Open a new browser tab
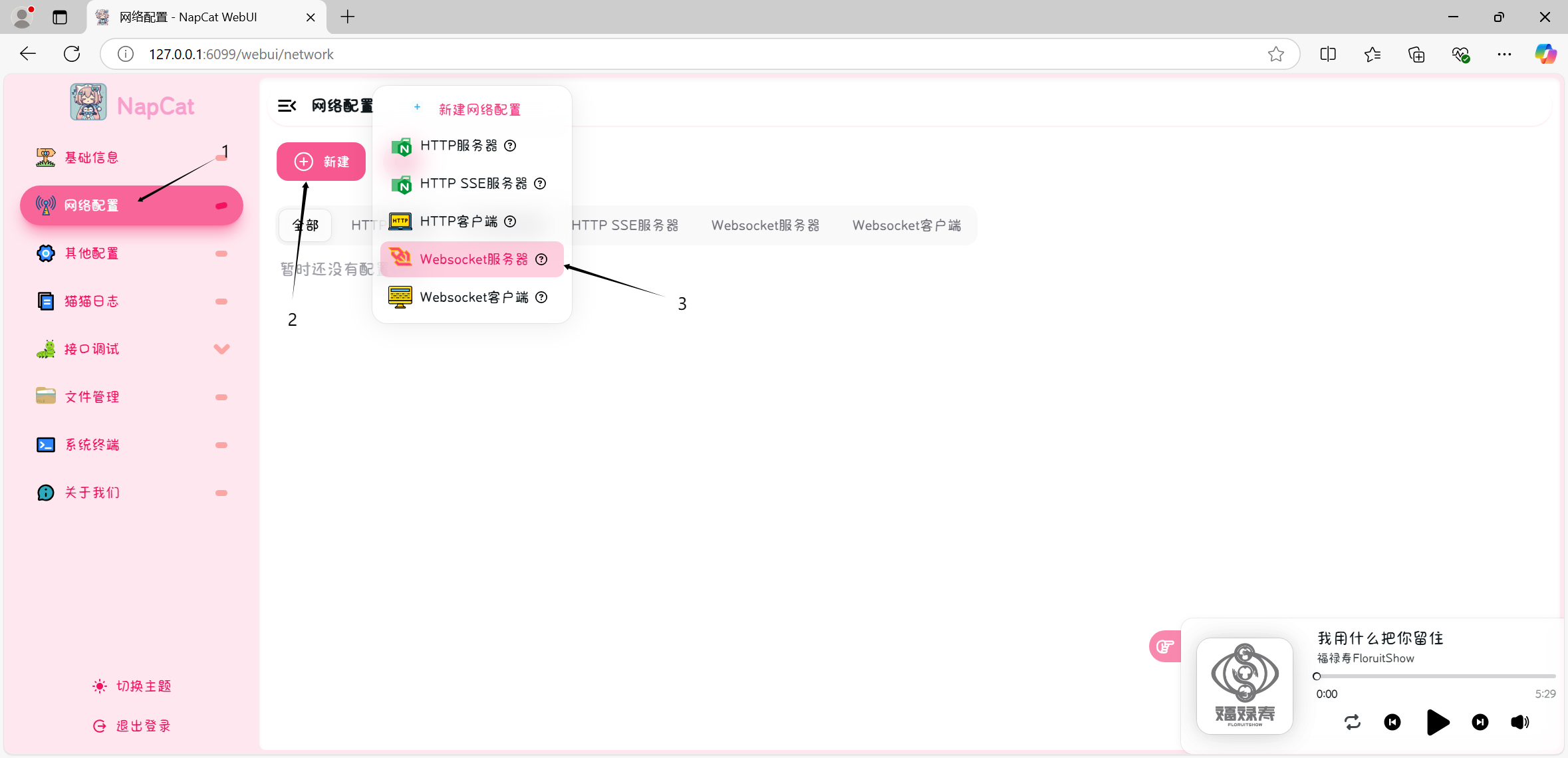Image resolution: width=1568 pixels, height=758 pixels. 348,17
